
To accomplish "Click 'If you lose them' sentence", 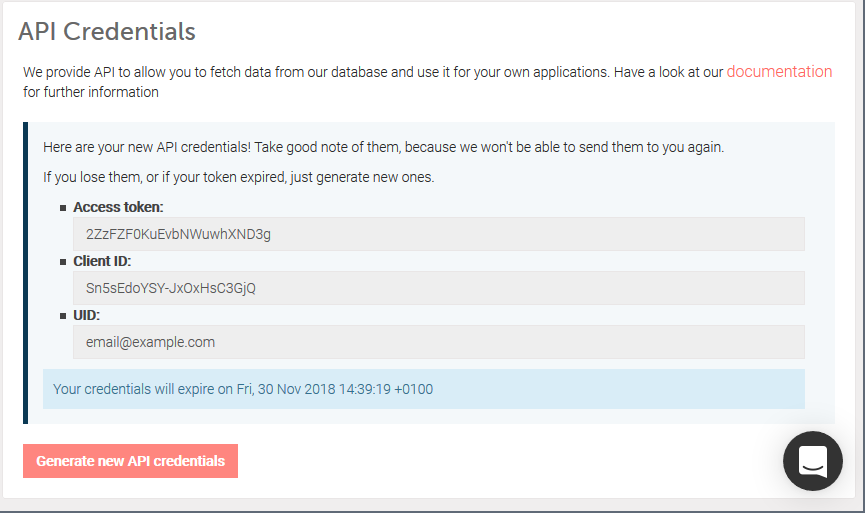I will [239, 177].
